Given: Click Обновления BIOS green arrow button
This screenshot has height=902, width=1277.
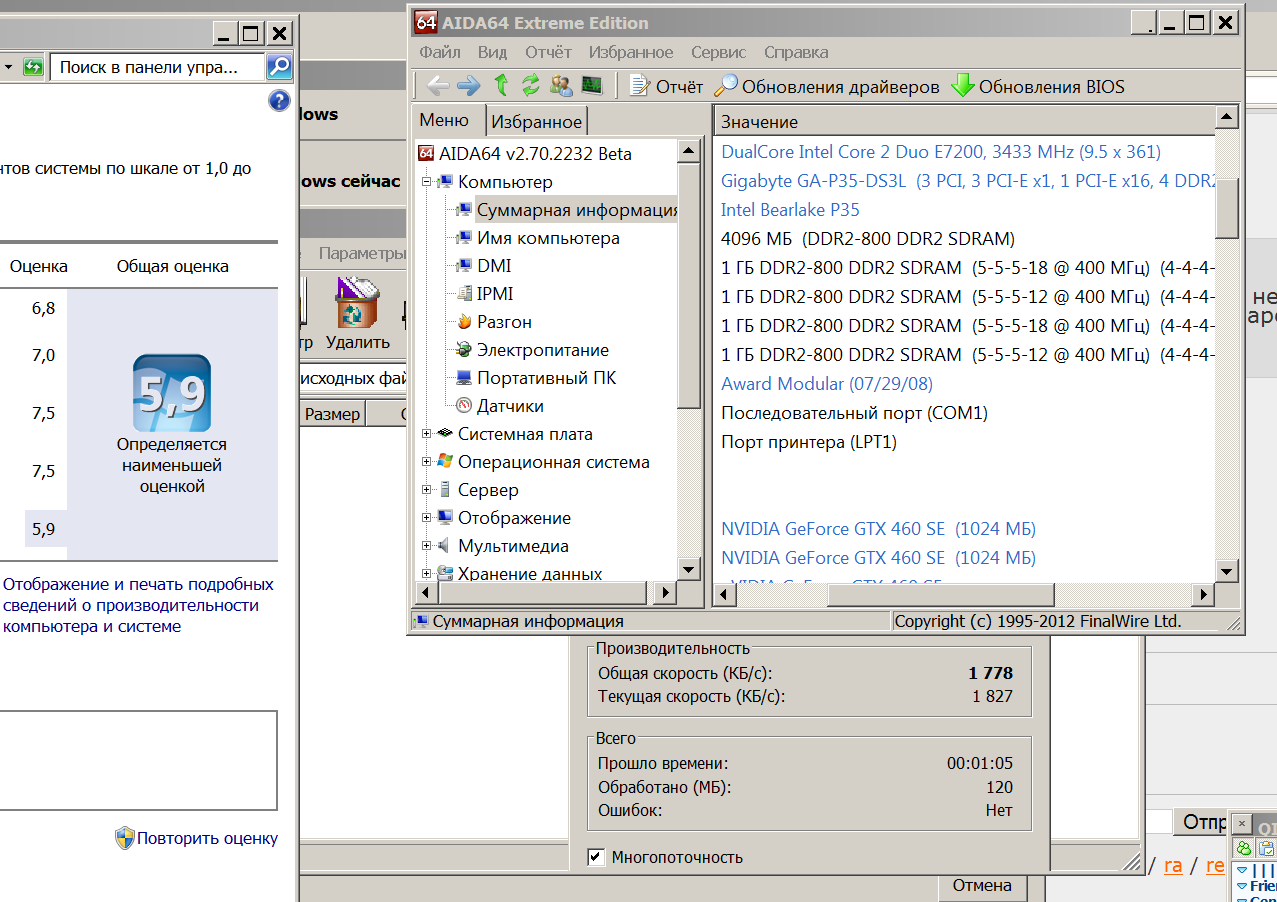Looking at the screenshot, I should pyautogui.click(x=1038, y=87).
